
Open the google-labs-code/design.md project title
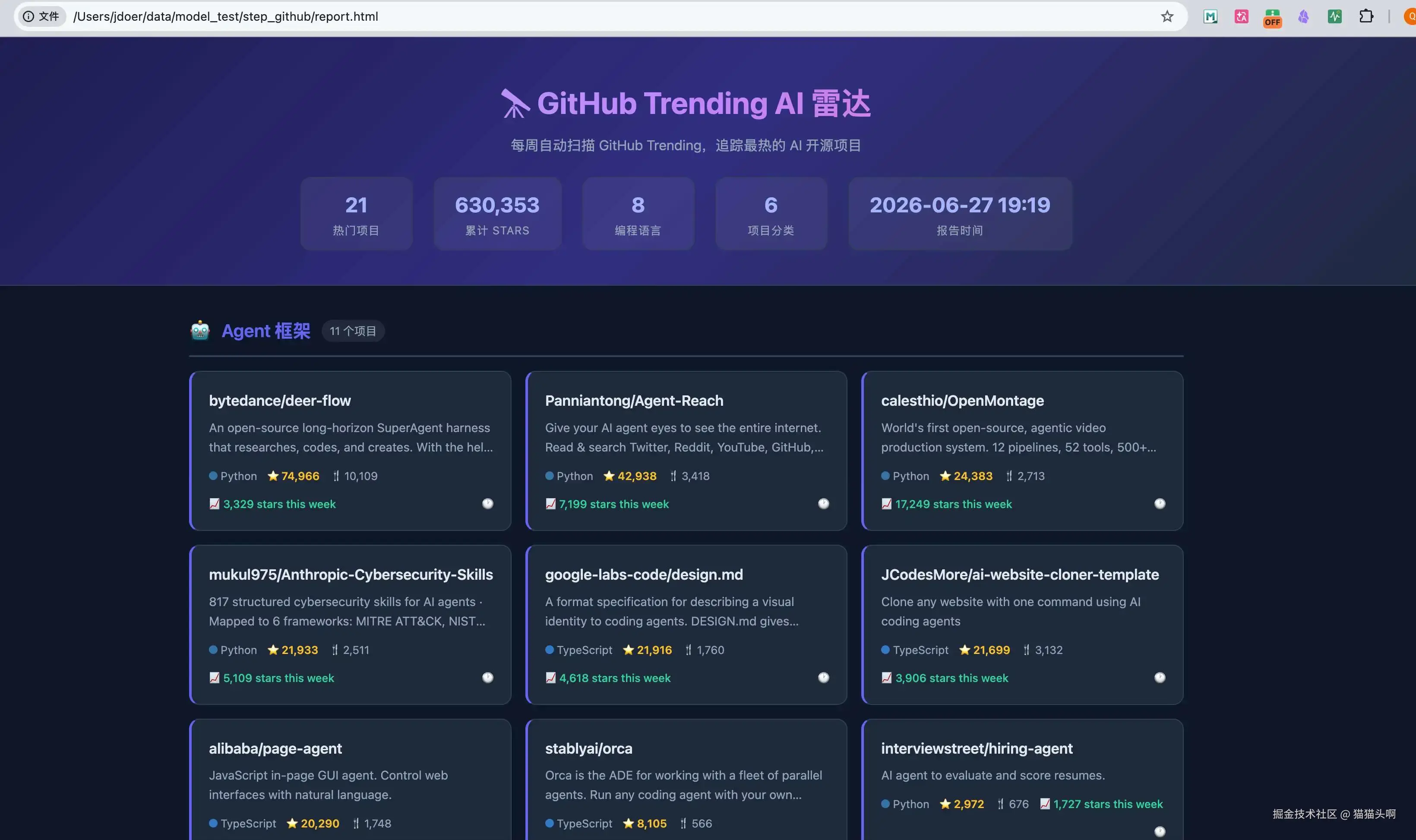click(x=644, y=574)
